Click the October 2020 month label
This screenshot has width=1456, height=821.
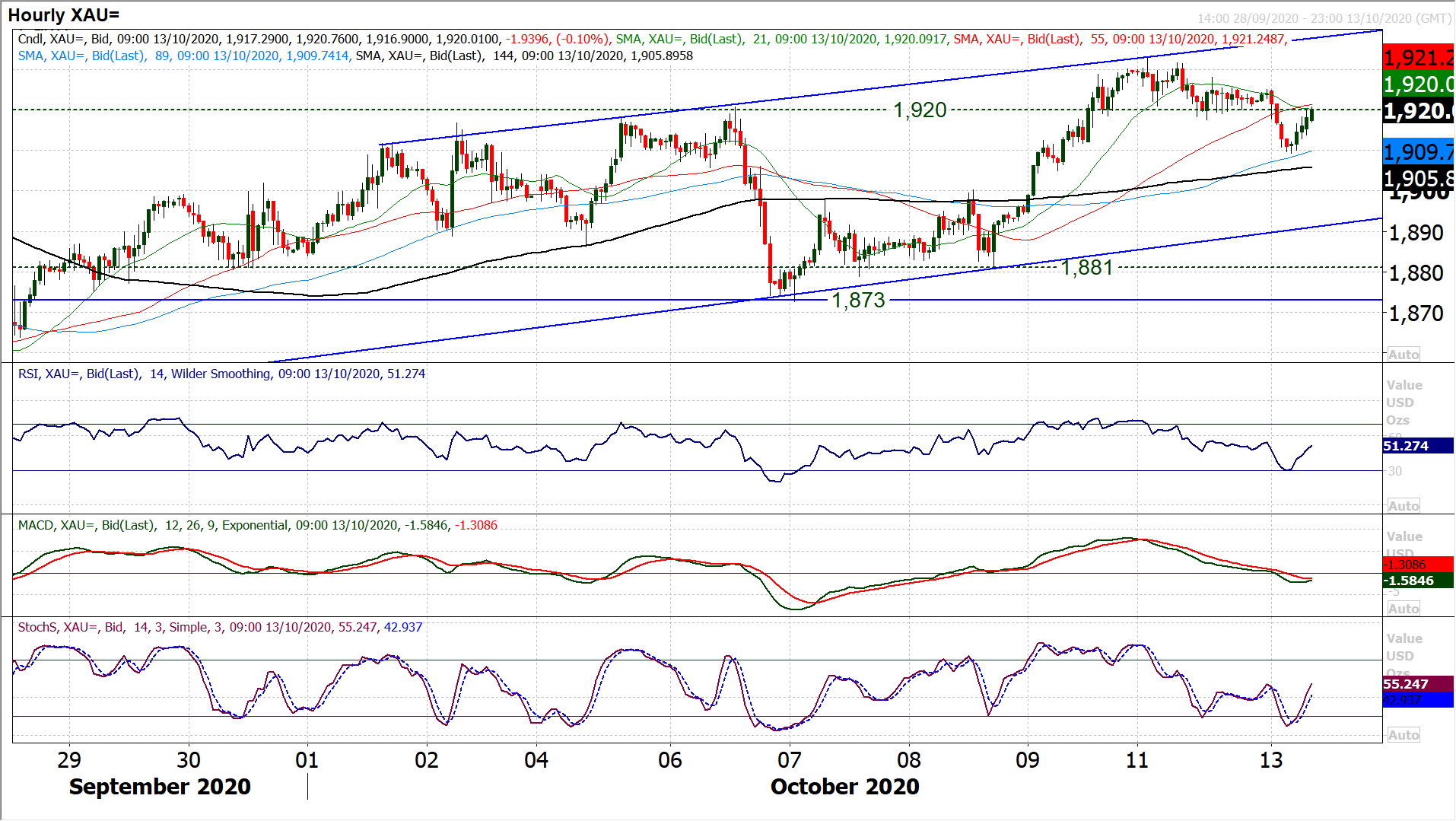(845, 787)
